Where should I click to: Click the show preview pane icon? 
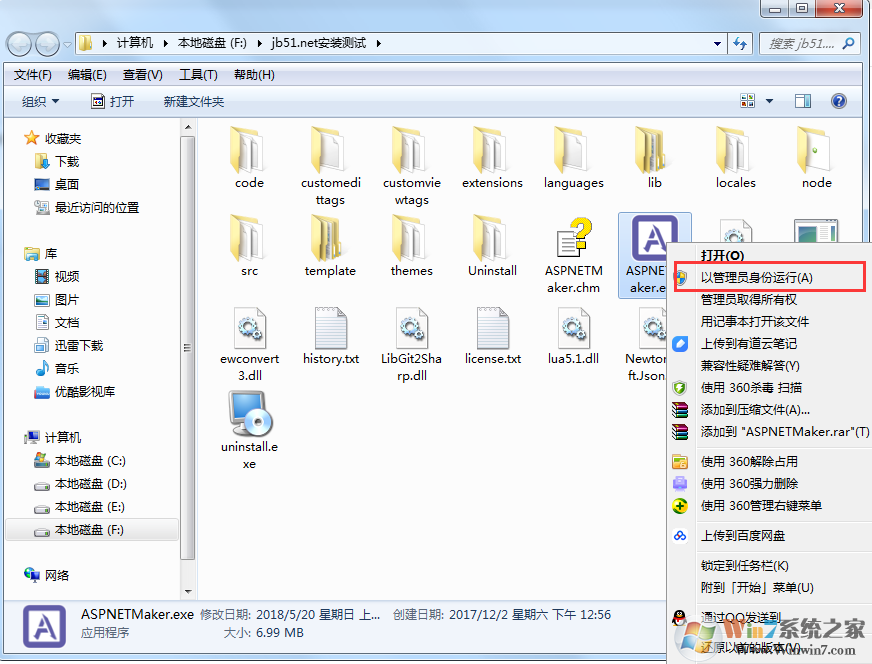(x=802, y=101)
